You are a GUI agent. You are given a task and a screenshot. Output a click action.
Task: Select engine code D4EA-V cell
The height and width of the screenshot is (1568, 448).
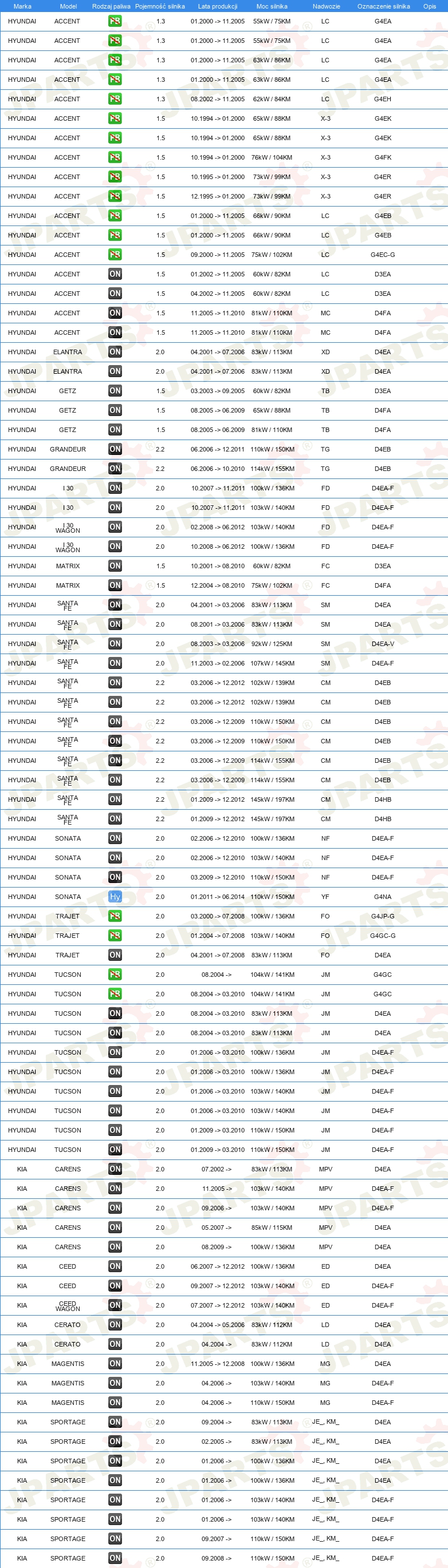[x=383, y=644]
